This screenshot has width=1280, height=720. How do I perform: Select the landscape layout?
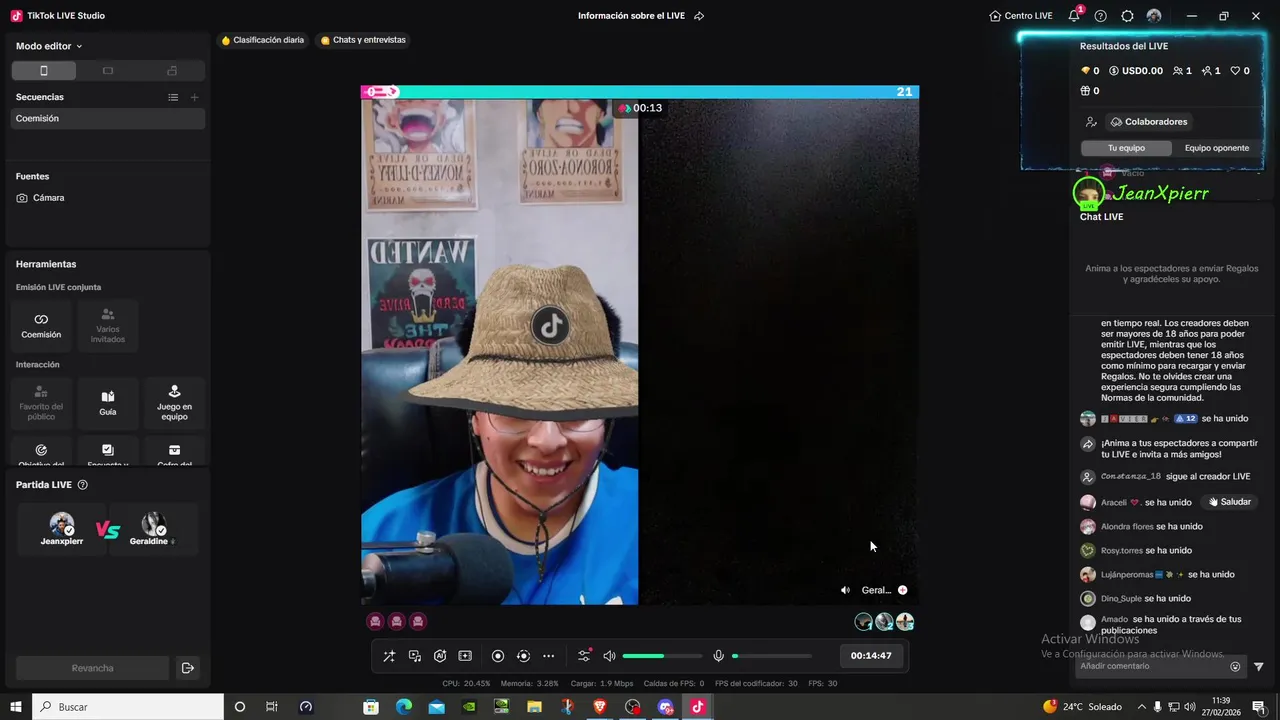click(x=108, y=71)
